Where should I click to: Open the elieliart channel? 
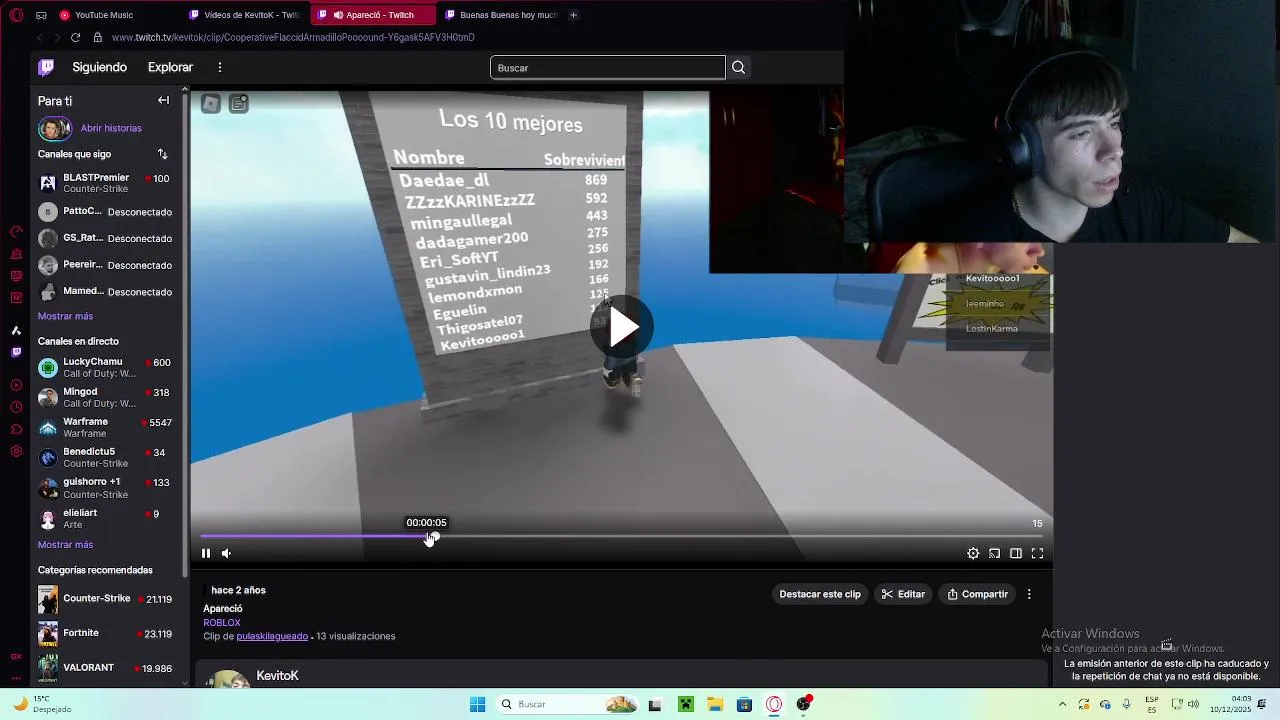[108, 518]
